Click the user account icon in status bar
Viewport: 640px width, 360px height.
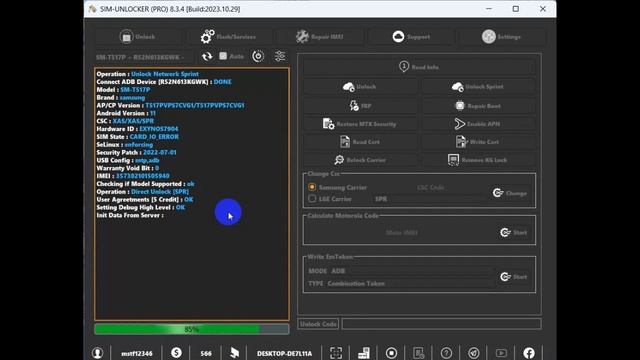[98, 353]
